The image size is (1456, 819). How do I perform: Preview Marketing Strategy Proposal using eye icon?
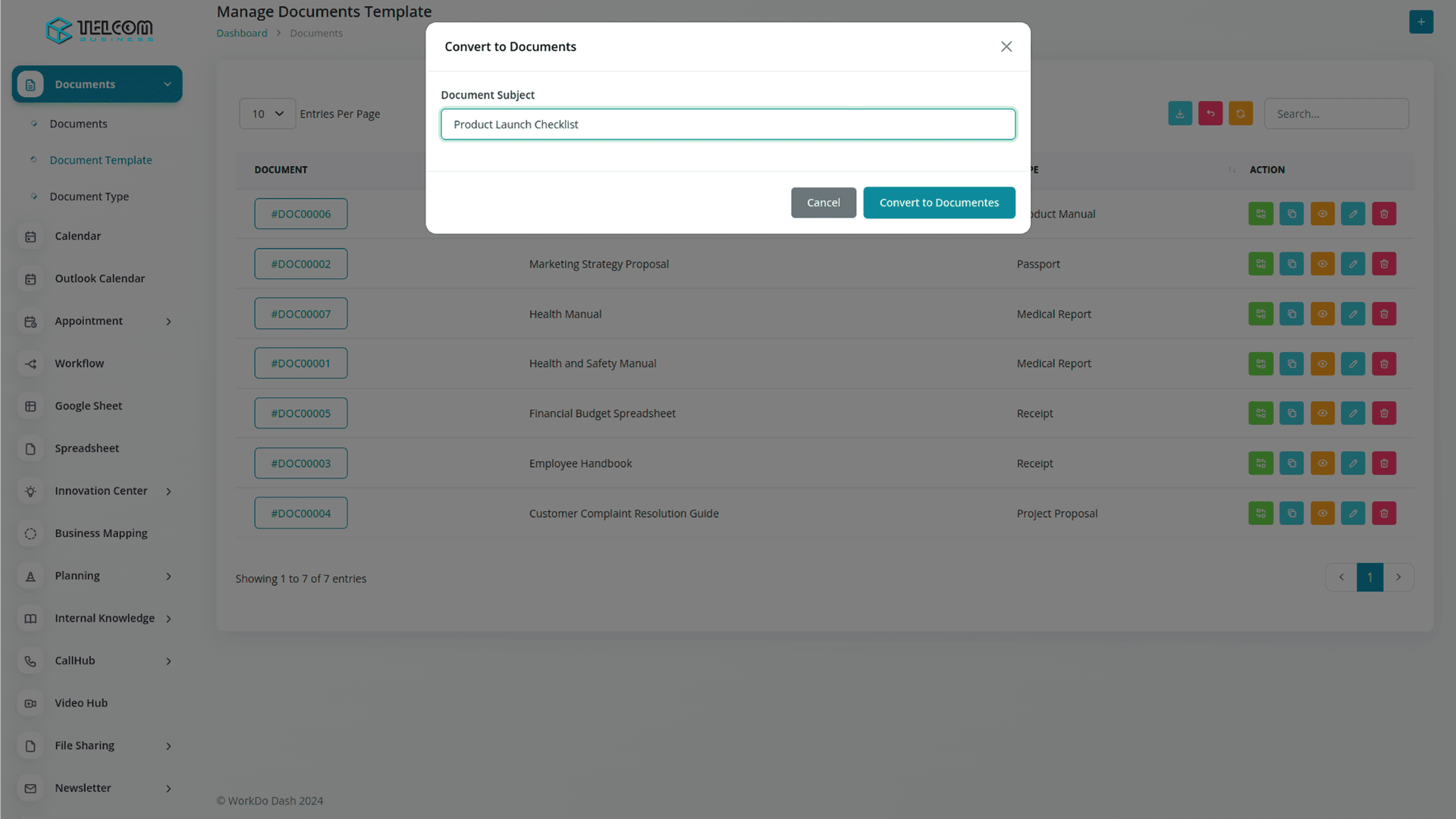(x=1323, y=264)
